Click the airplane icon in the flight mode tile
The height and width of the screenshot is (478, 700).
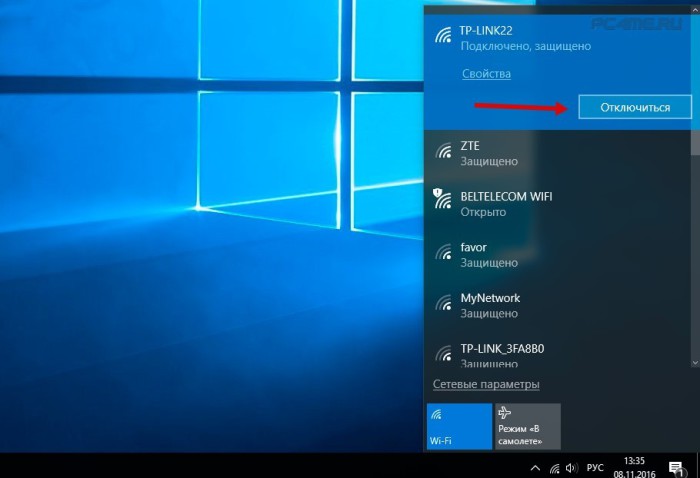[504, 412]
